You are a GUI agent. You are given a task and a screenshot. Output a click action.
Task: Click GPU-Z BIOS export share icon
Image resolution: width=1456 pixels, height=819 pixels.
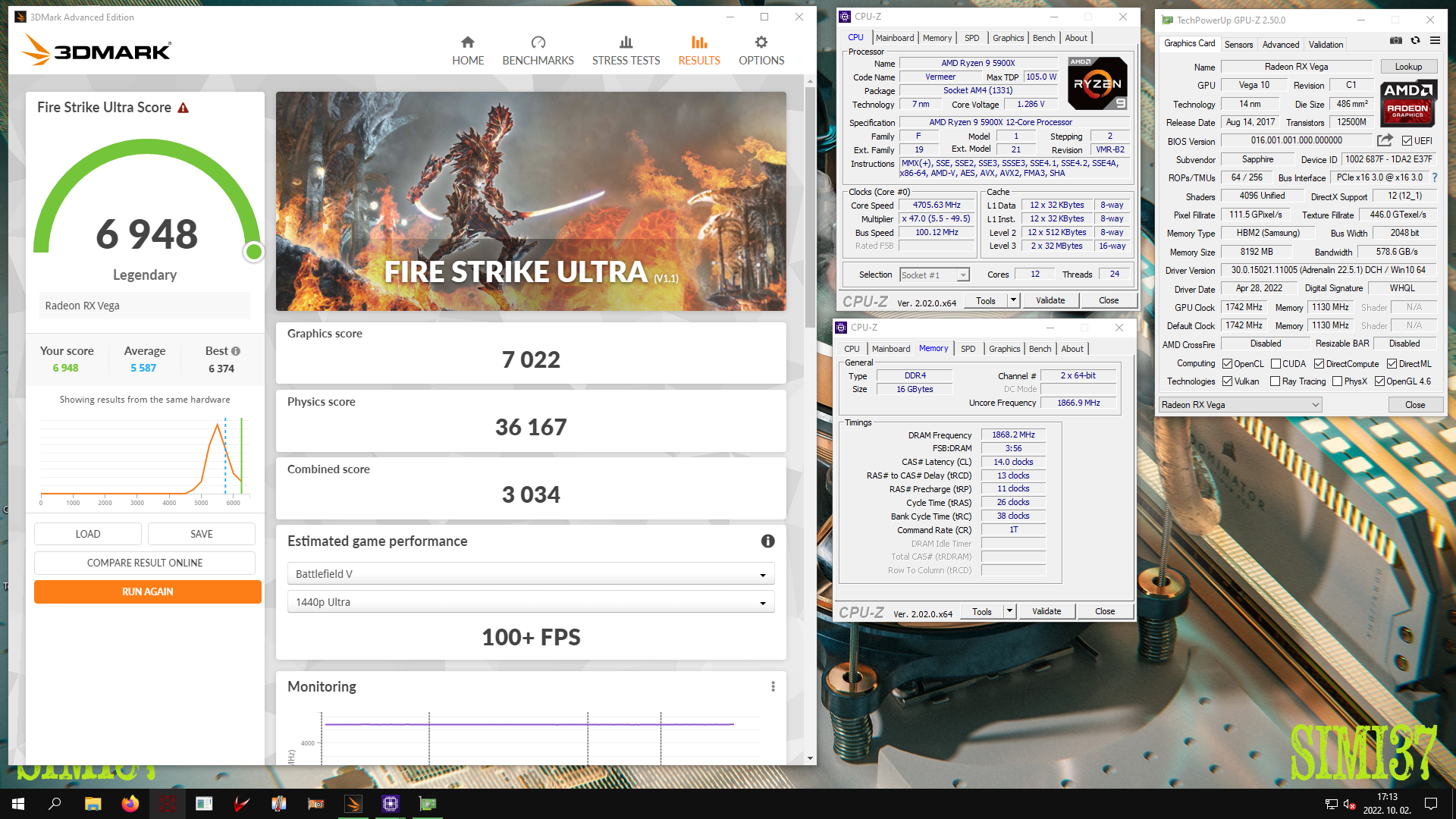(1385, 140)
